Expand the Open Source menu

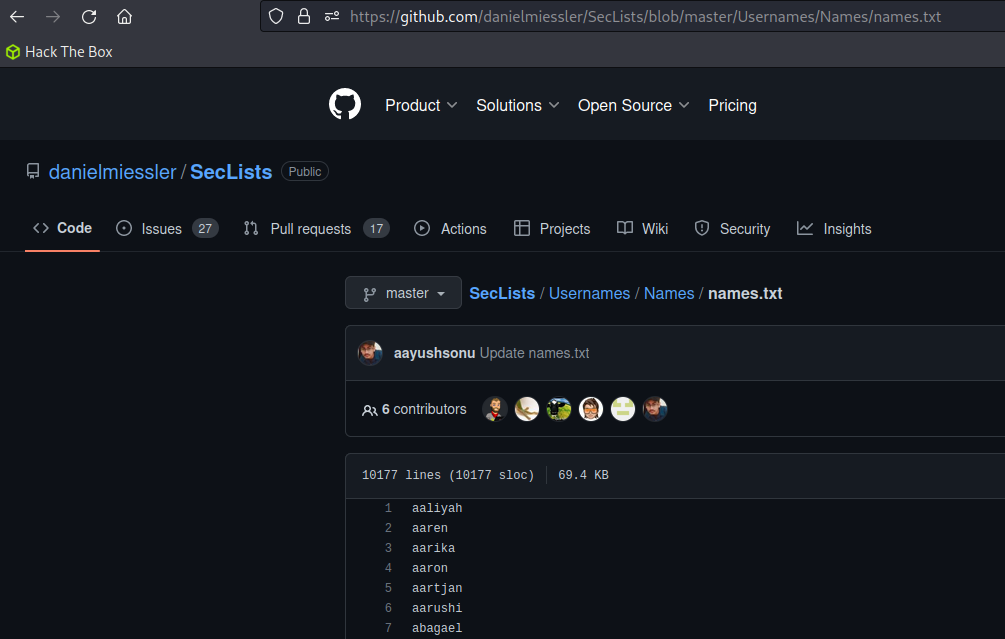click(x=633, y=105)
